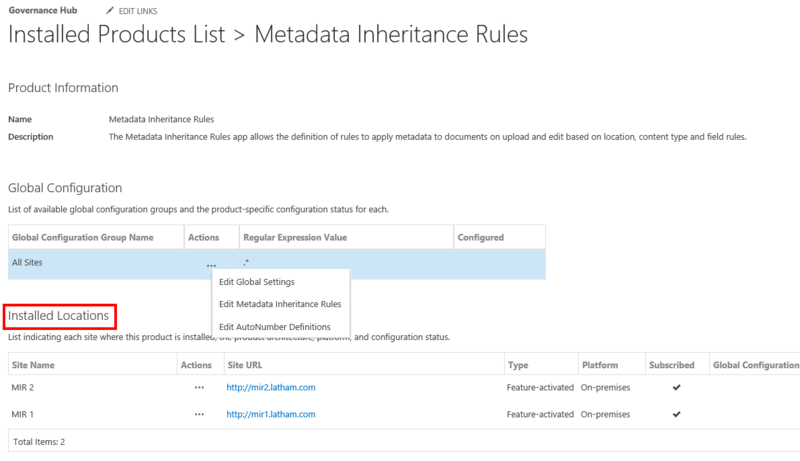Screen dimensions: 800x461
Task: Sort by the Platform column header
Action: (x=599, y=365)
